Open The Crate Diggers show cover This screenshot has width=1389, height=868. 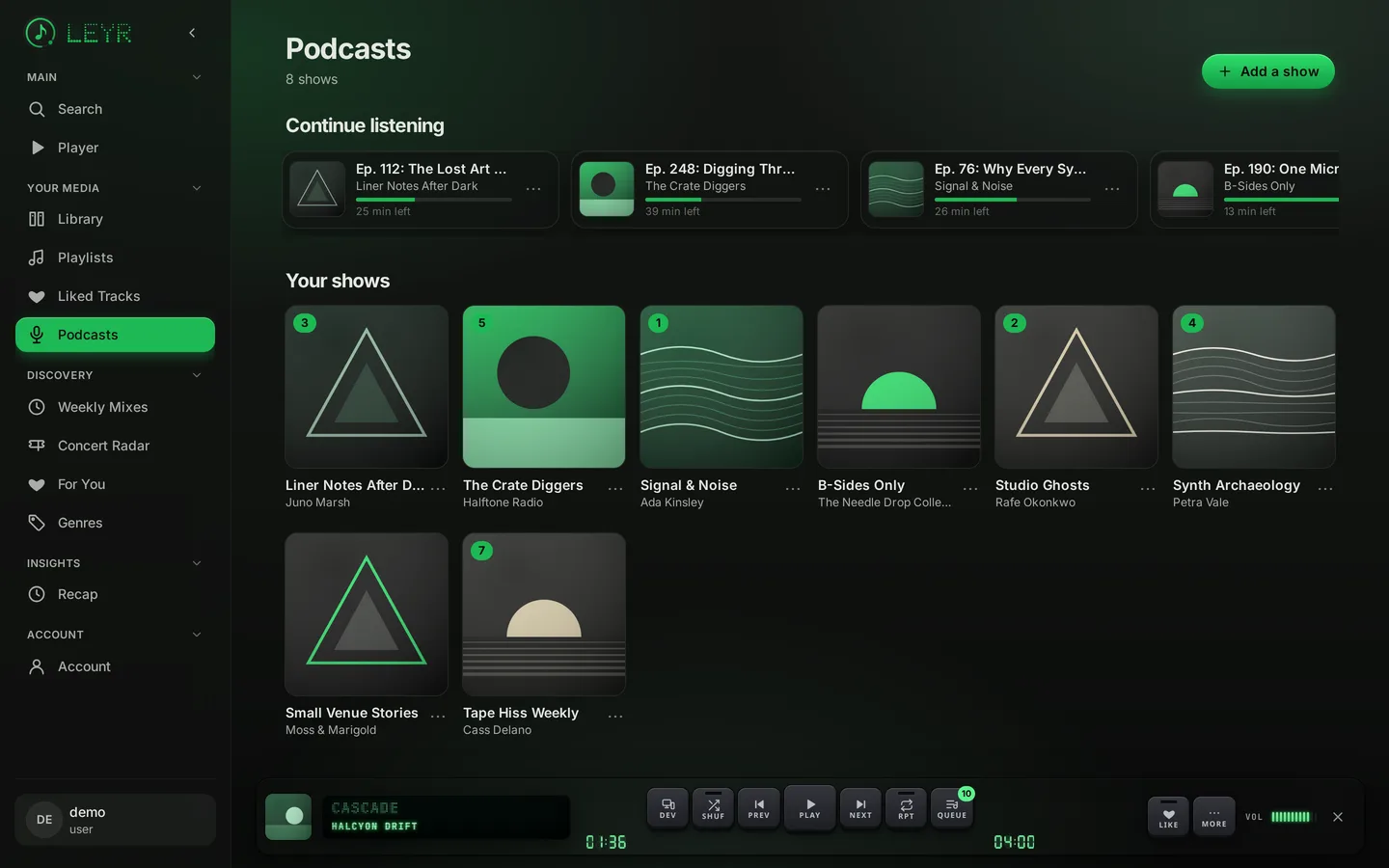click(x=544, y=387)
